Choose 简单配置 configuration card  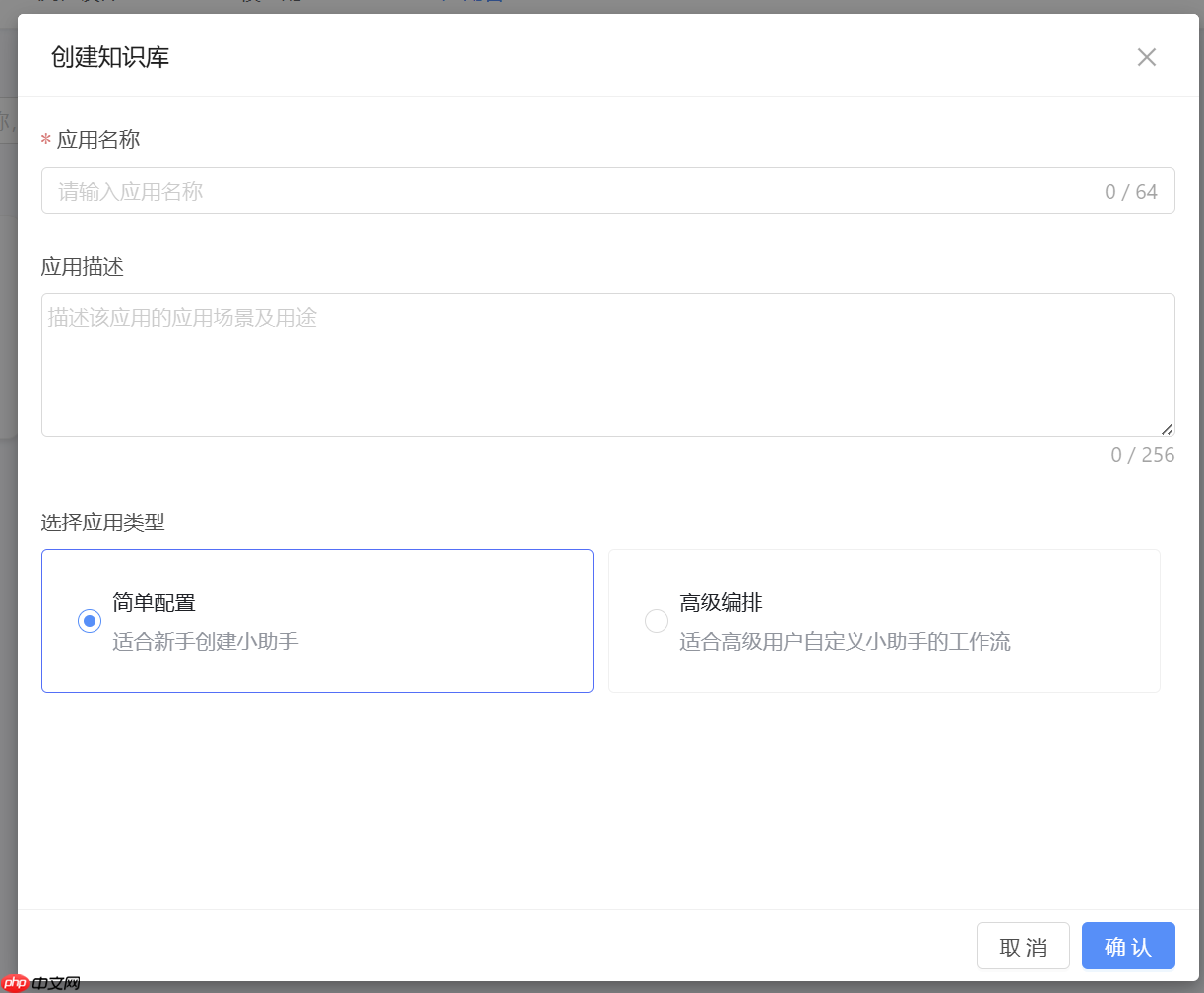click(x=317, y=621)
